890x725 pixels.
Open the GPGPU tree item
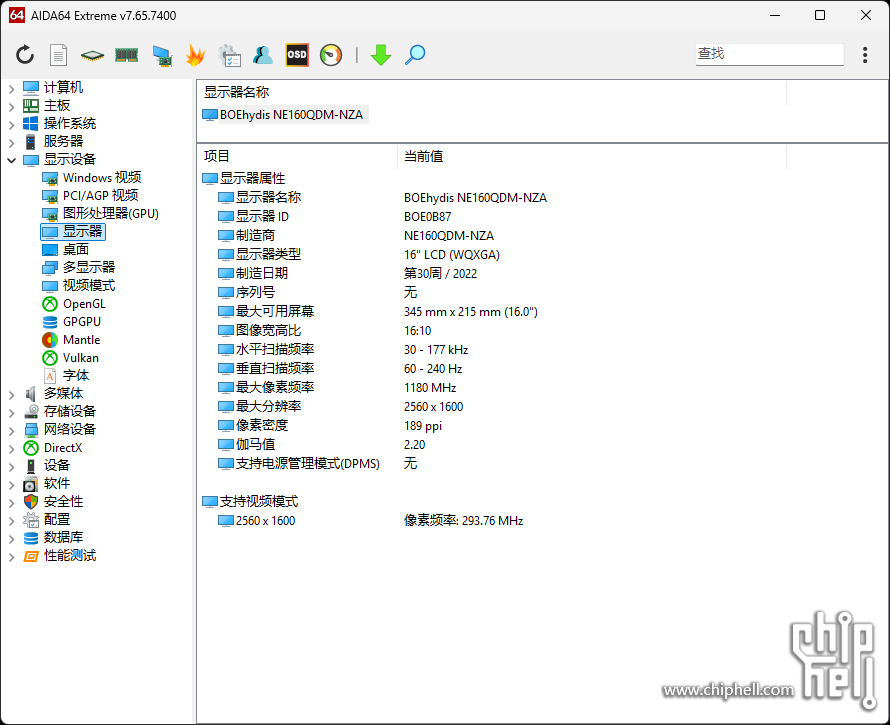72,322
